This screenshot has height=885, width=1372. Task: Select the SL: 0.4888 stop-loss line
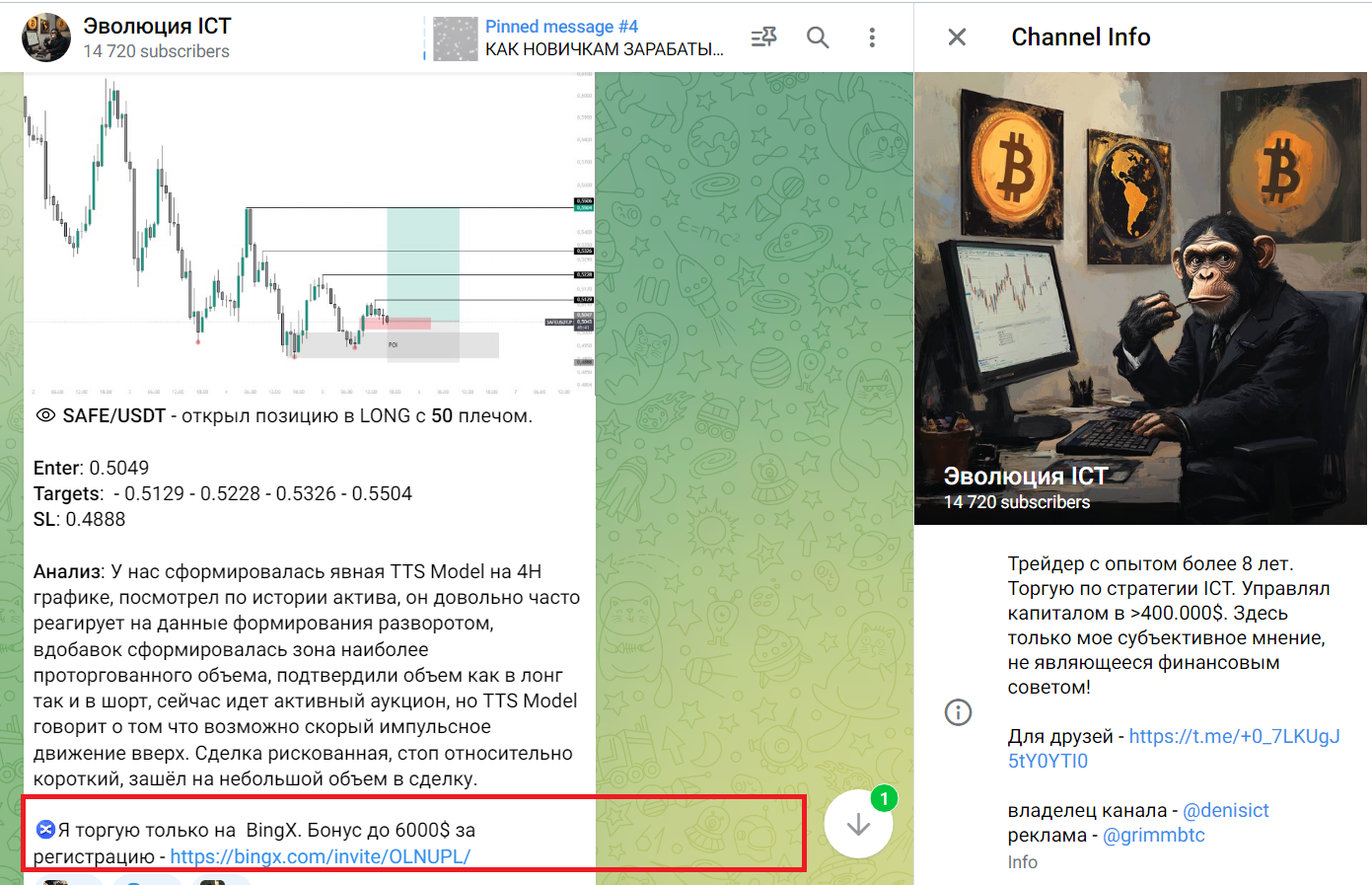click(80, 519)
